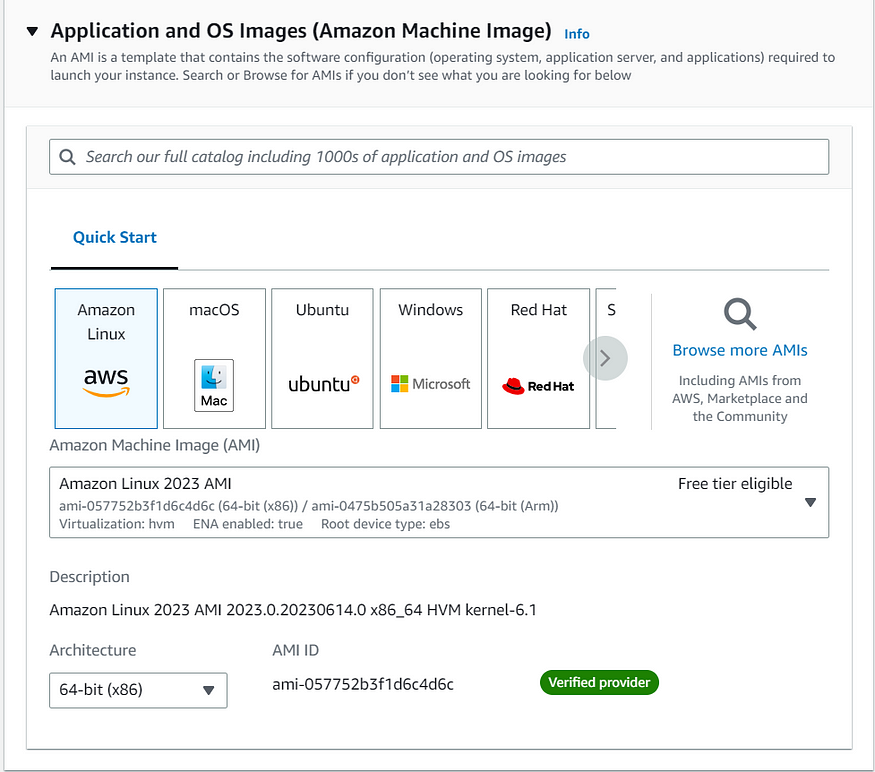Pick the Windows Microsoft tile
This screenshot has width=875, height=772.
(431, 358)
